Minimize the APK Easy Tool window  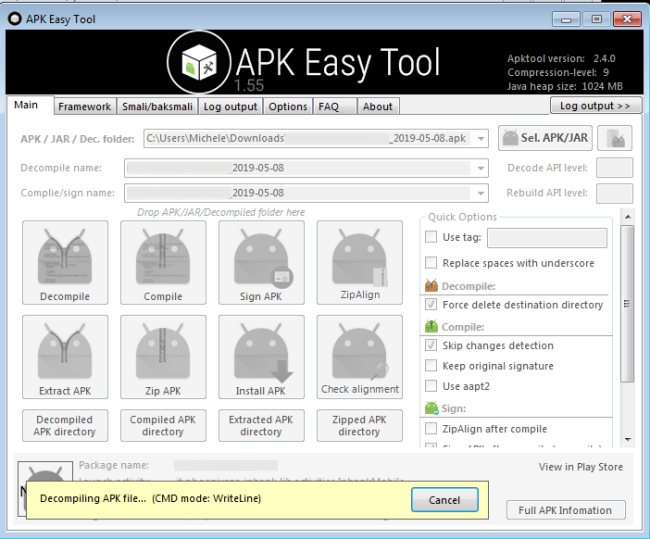[x=566, y=19]
